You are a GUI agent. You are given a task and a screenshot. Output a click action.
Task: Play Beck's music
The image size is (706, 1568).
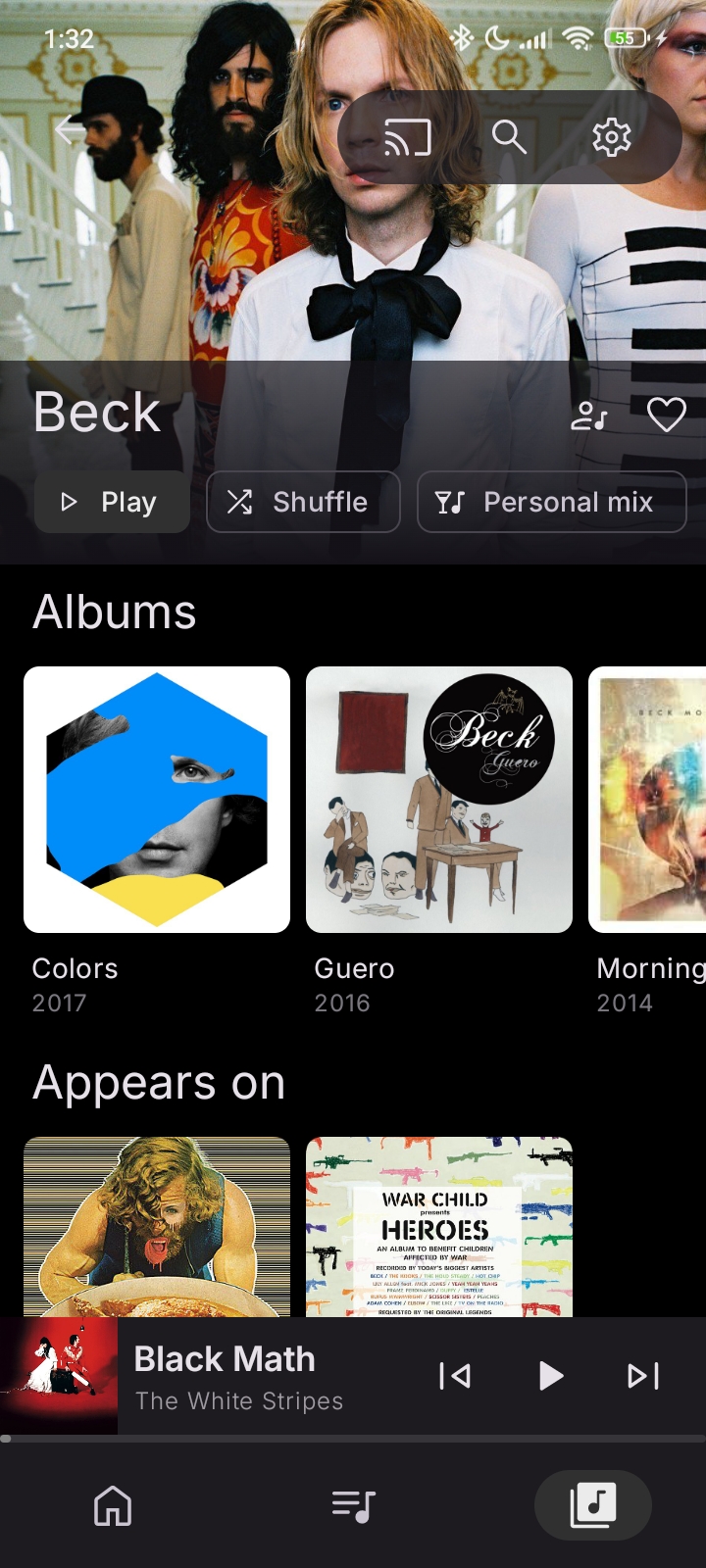pos(112,502)
